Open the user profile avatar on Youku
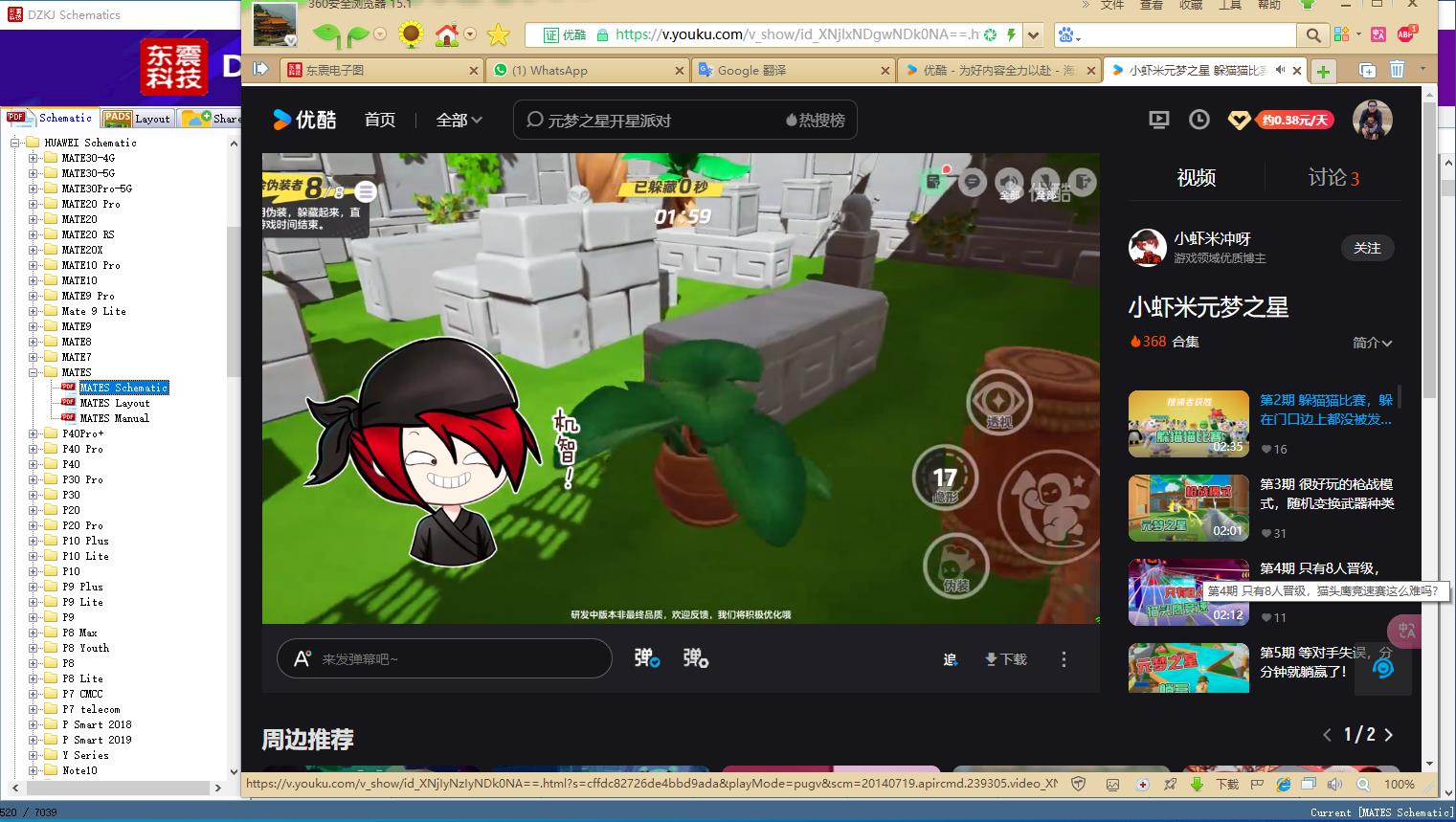Image resolution: width=1456 pixels, height=822 pixels. tap(1372, 120)
